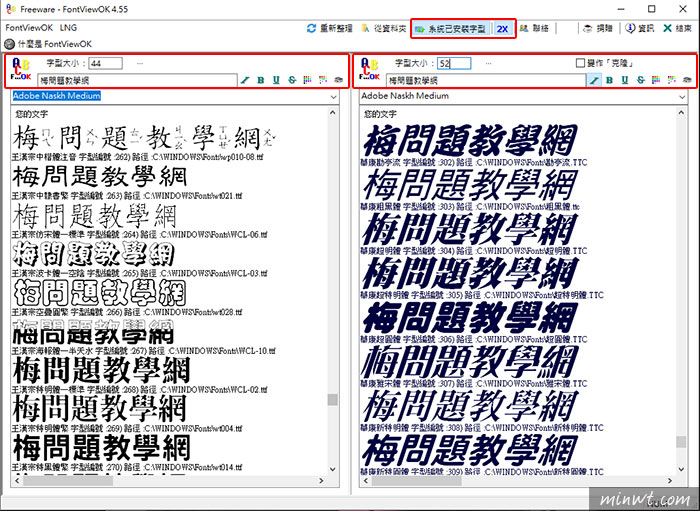Click the printer icon in right panel
The image size is (700, 511).
pos(687,80)
